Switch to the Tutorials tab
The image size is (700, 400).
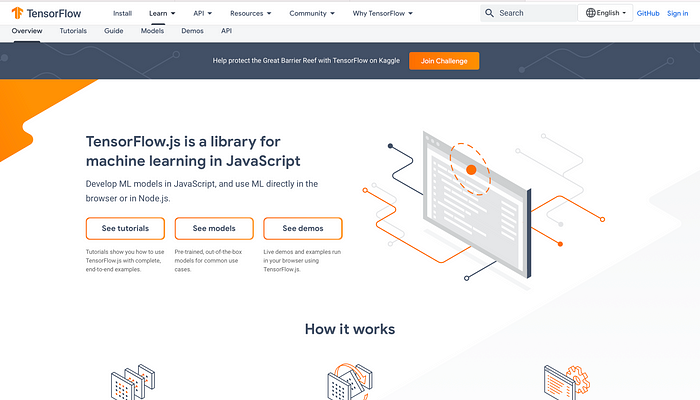click(73, 31)
